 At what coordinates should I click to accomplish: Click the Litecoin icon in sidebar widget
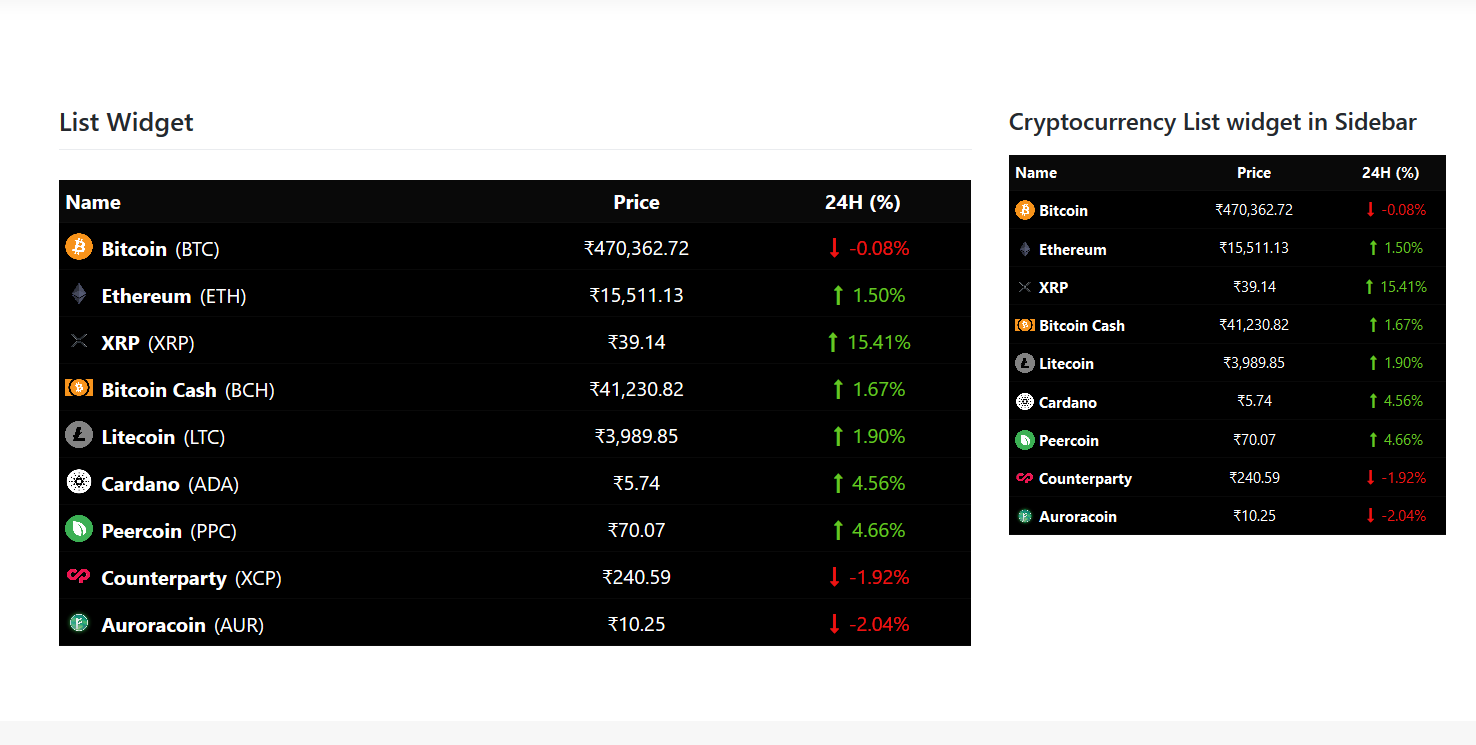tap(1024, 363)
